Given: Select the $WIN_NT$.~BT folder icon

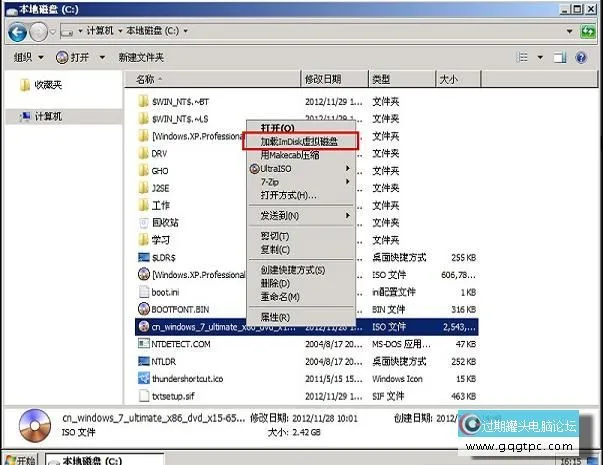Looking at the screenshot, I should coord(143,102).
